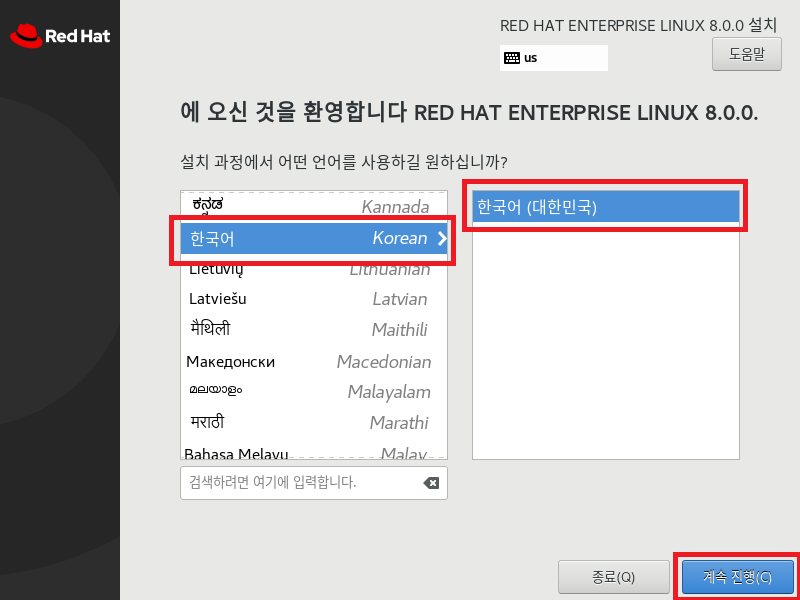Open the us keyboard layout indicator
Image resolution: width=800 pixels, height=600 pixels.
pos(554,58)
